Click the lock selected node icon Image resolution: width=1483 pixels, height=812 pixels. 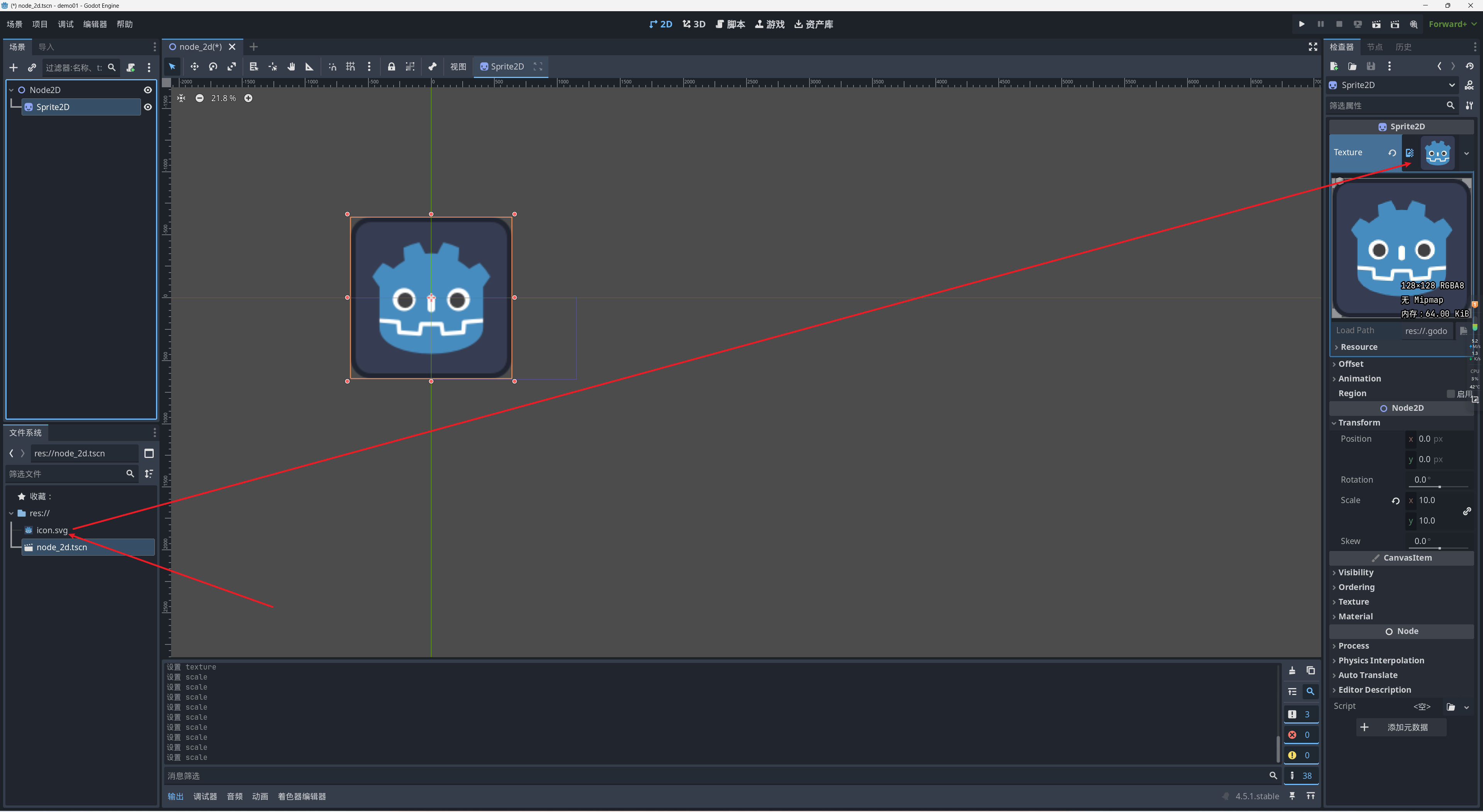click(x=392, y=67)
